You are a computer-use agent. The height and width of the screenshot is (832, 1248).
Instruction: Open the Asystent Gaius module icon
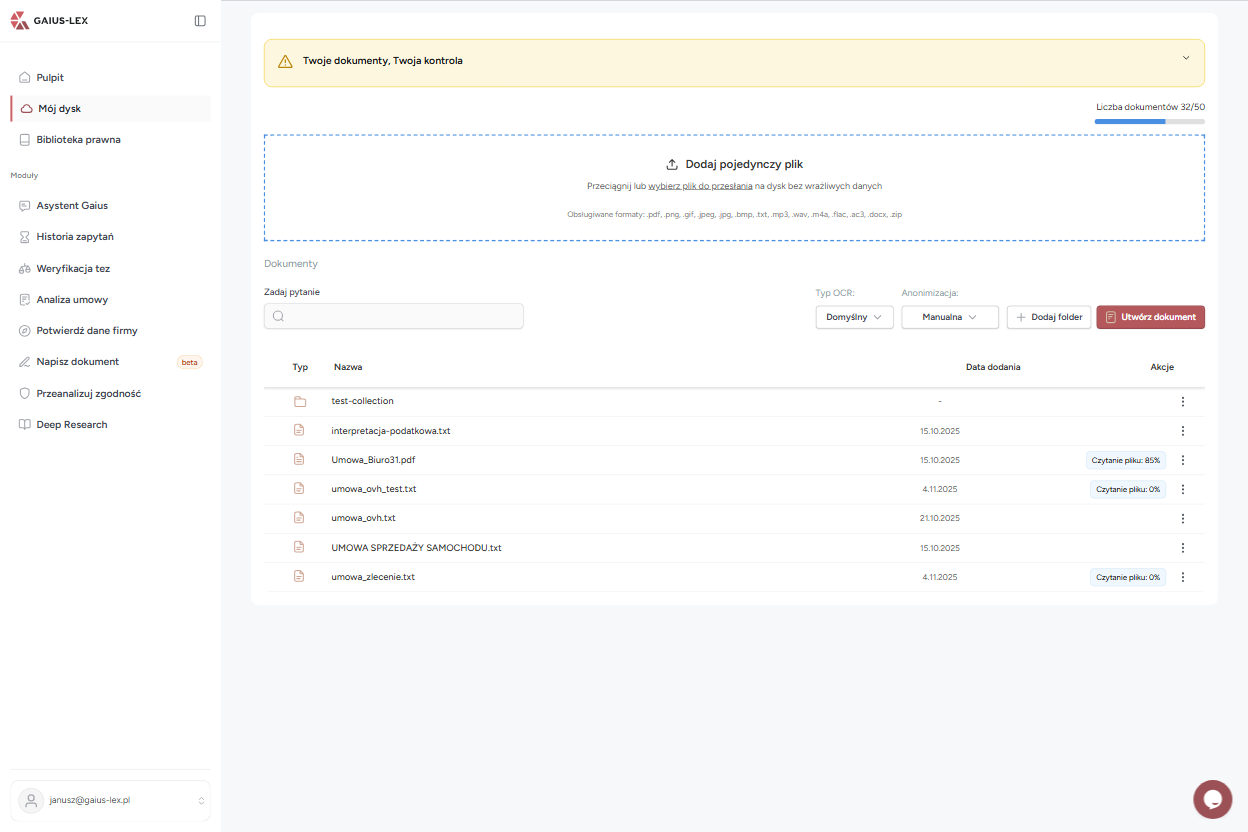(22, 205)
